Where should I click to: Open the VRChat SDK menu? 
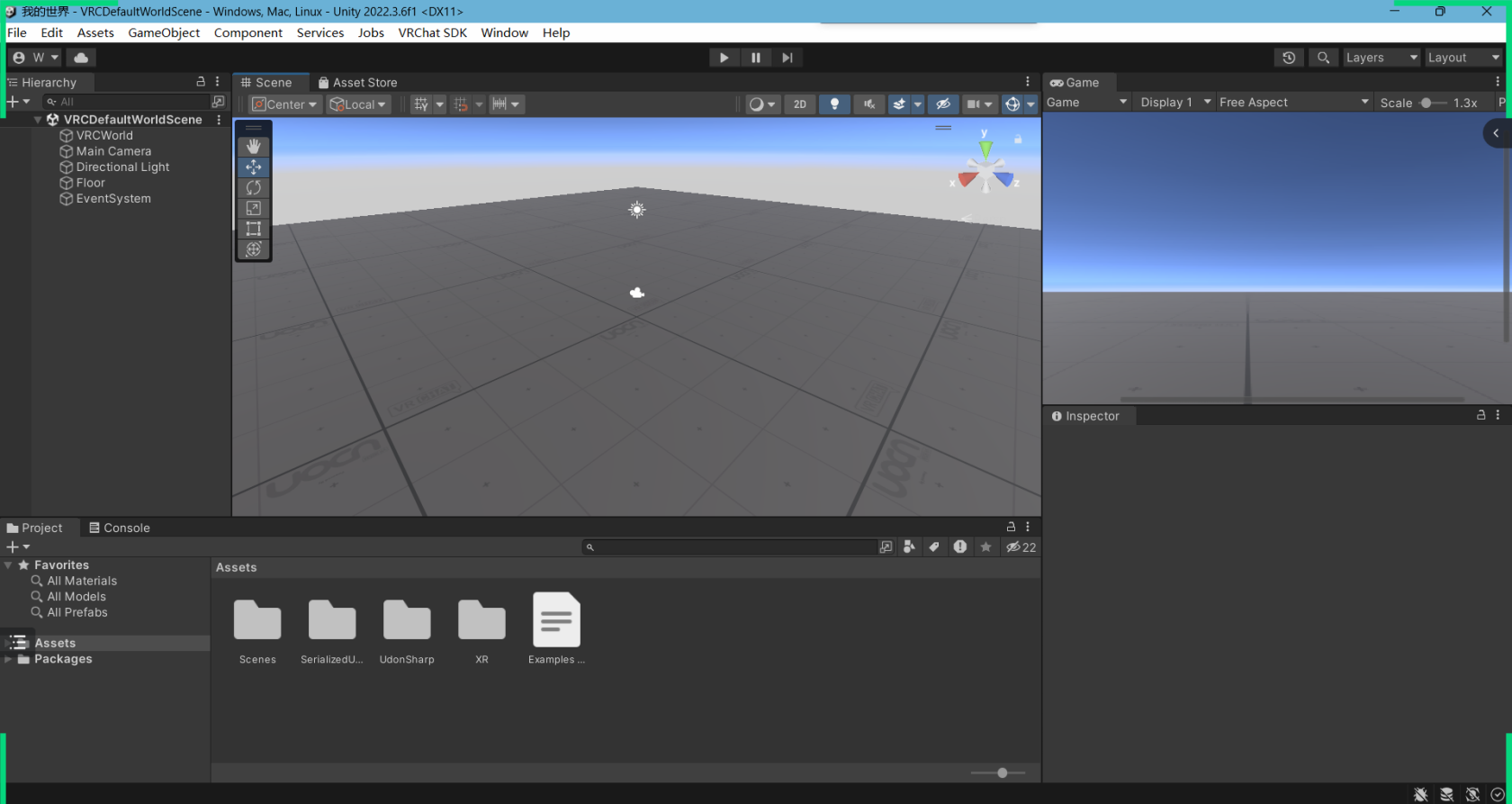(x=433, y=32)
